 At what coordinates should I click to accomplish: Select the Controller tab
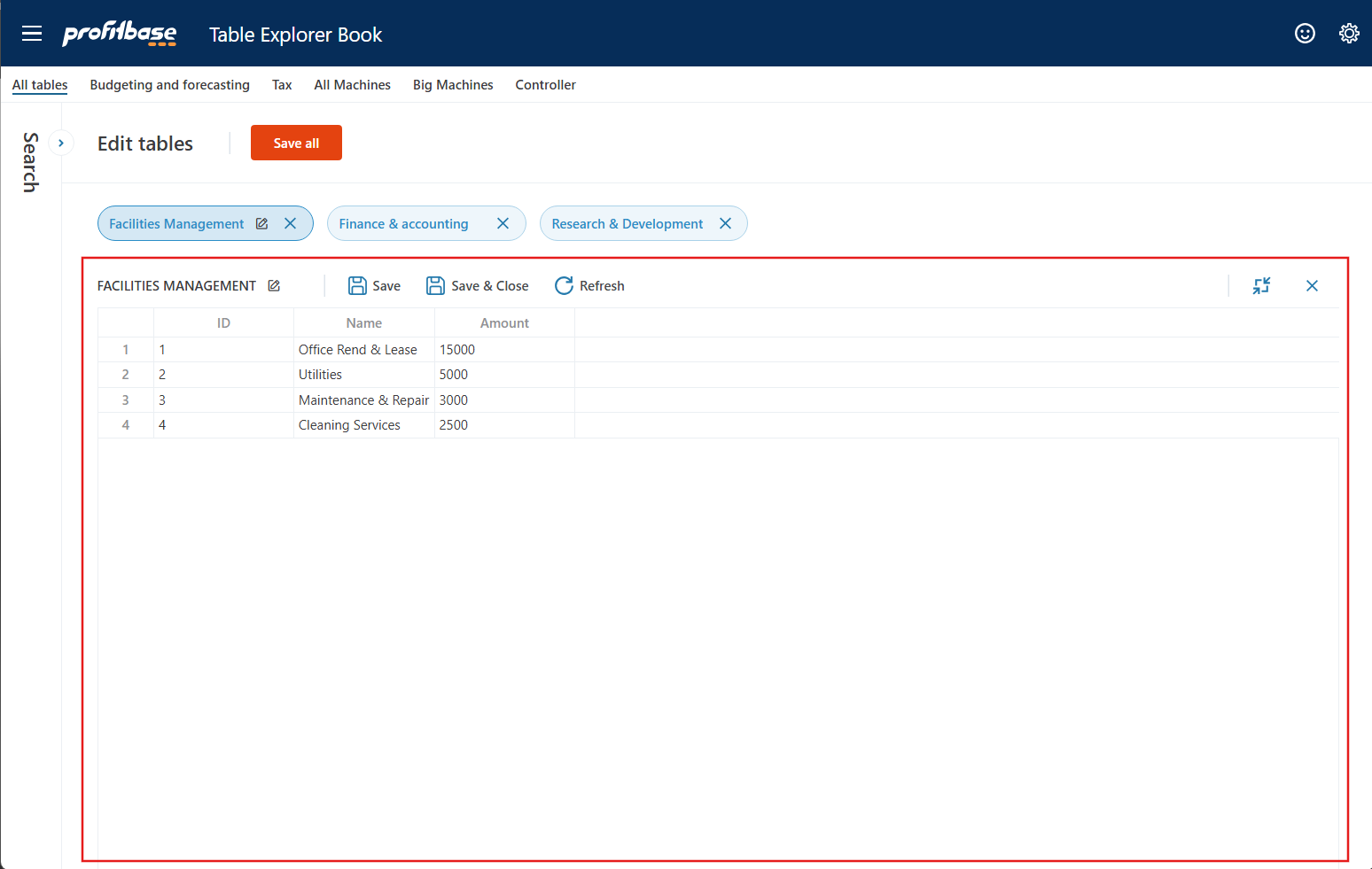[x=545, y=85]
